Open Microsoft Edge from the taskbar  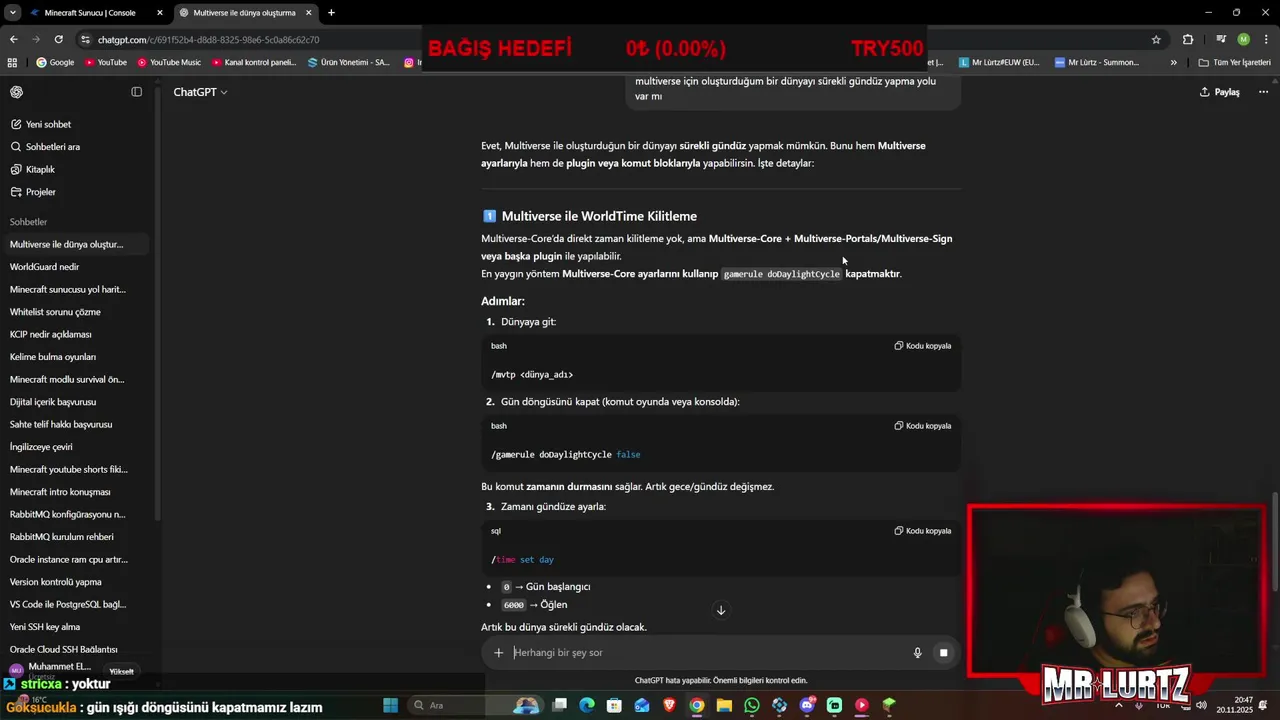[587, 705]
